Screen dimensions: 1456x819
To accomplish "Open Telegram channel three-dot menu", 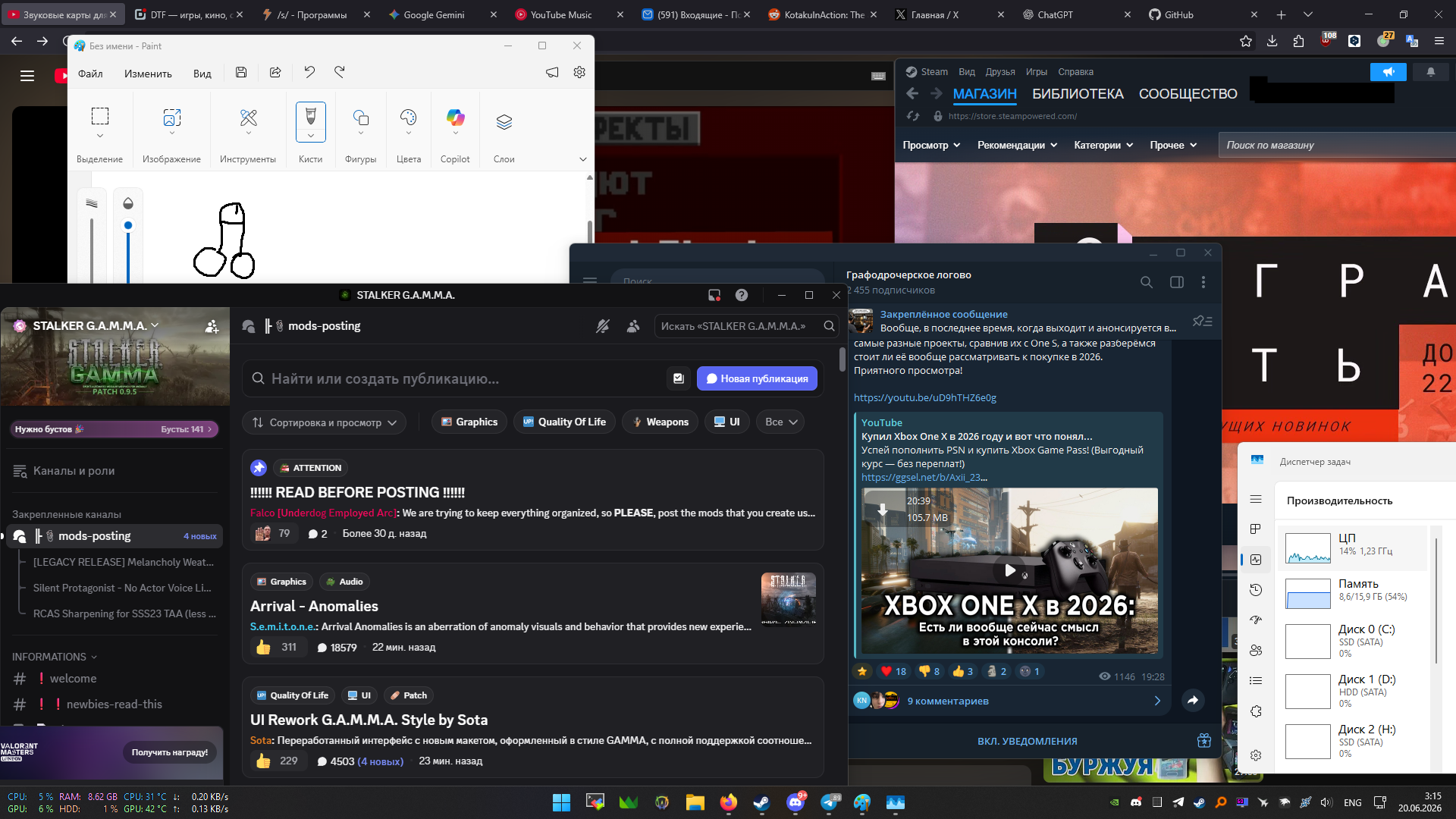I will (1203, 282).
